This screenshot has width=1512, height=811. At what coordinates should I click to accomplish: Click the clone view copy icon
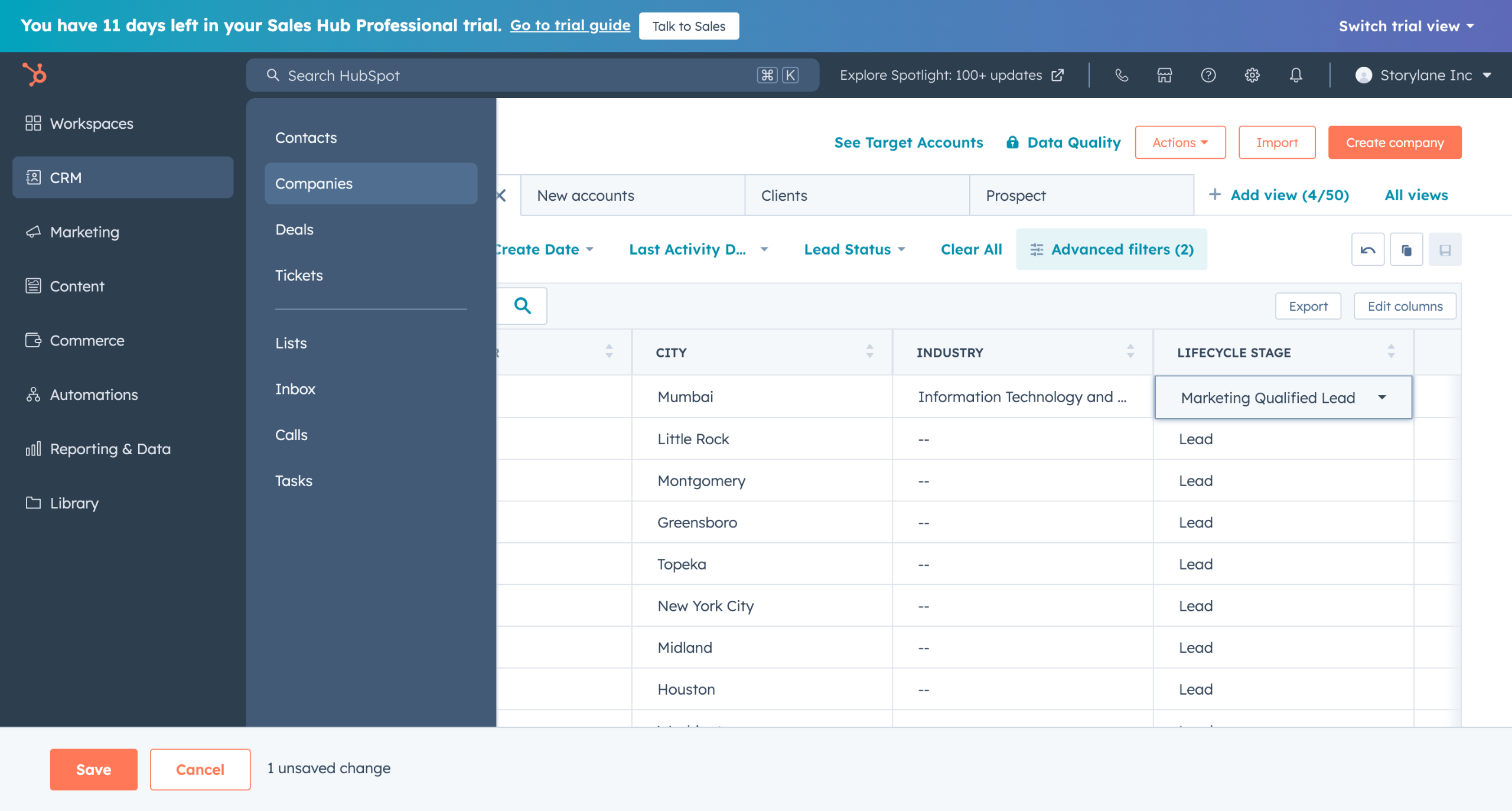pyautogui.click(x=1407, y=250)
